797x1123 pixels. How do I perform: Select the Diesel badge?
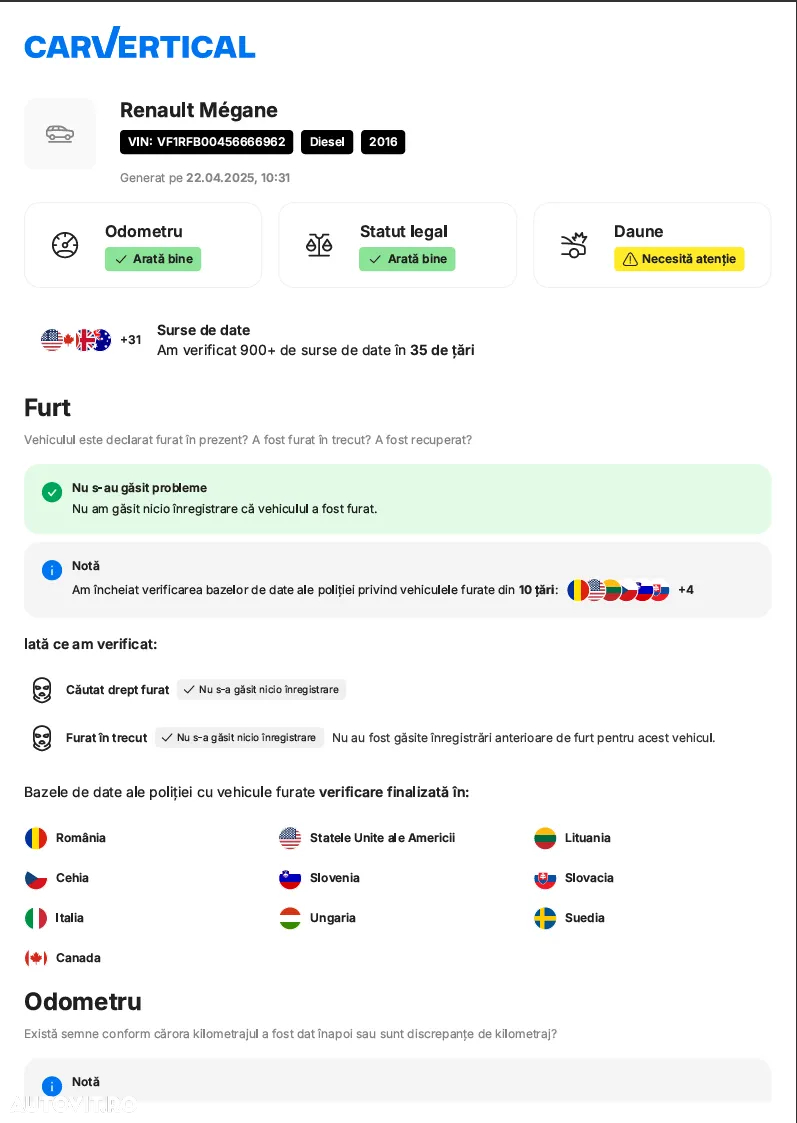pos(327,142)
